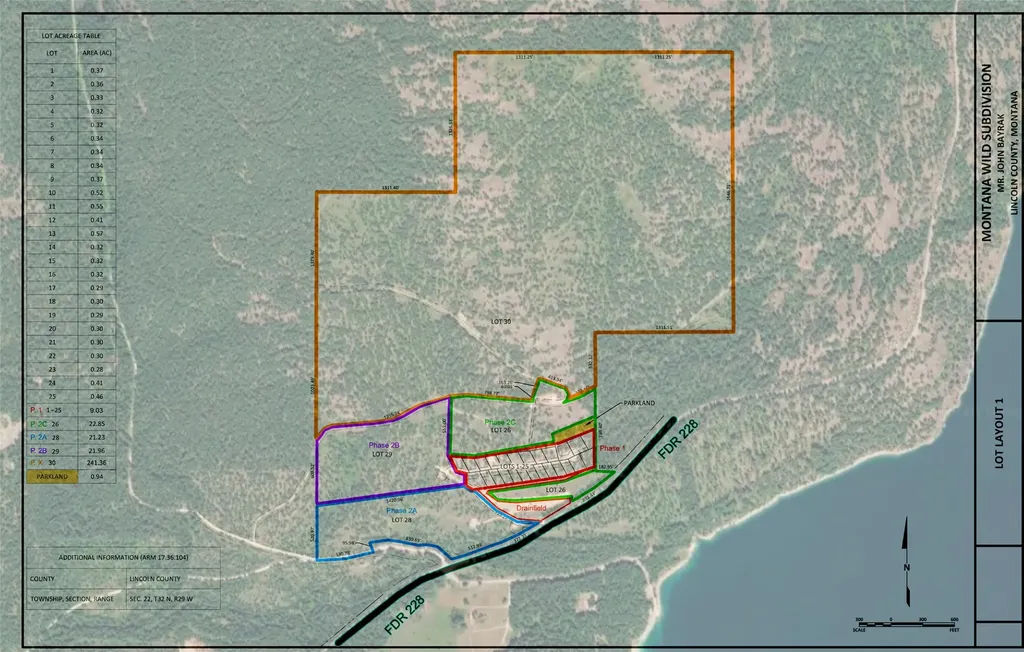Click the Phase 2C Lot 26 label
This screenshot has height=652, width=1024.
click(500, 426)
